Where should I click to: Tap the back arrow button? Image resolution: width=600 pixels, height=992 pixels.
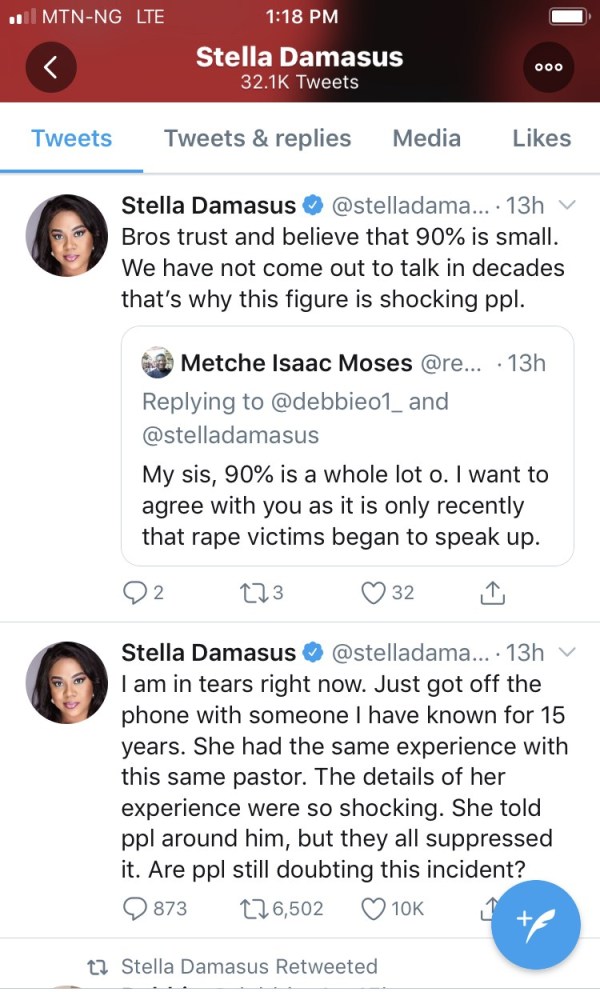(51, 67)
